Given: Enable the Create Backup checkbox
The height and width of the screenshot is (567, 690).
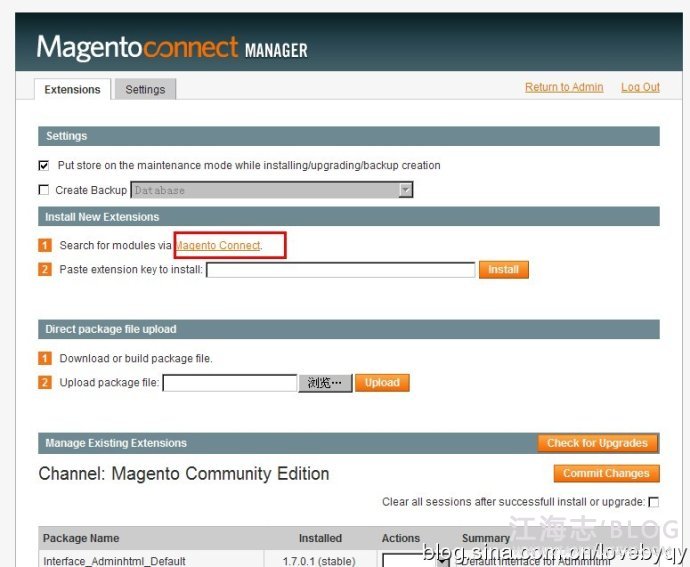Looking at the screenshot, I should point(44,190).
